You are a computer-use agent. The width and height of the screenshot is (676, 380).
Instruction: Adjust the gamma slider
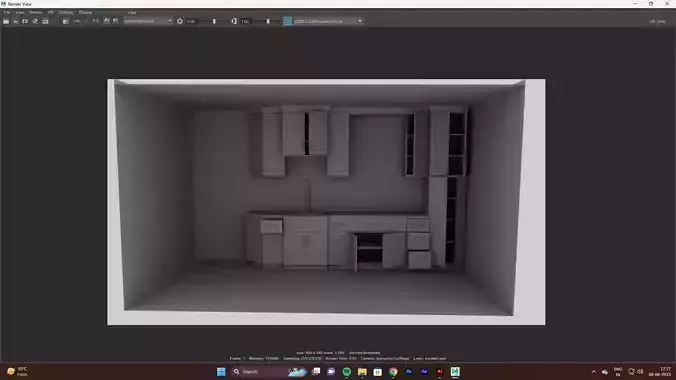click(268, 21)
